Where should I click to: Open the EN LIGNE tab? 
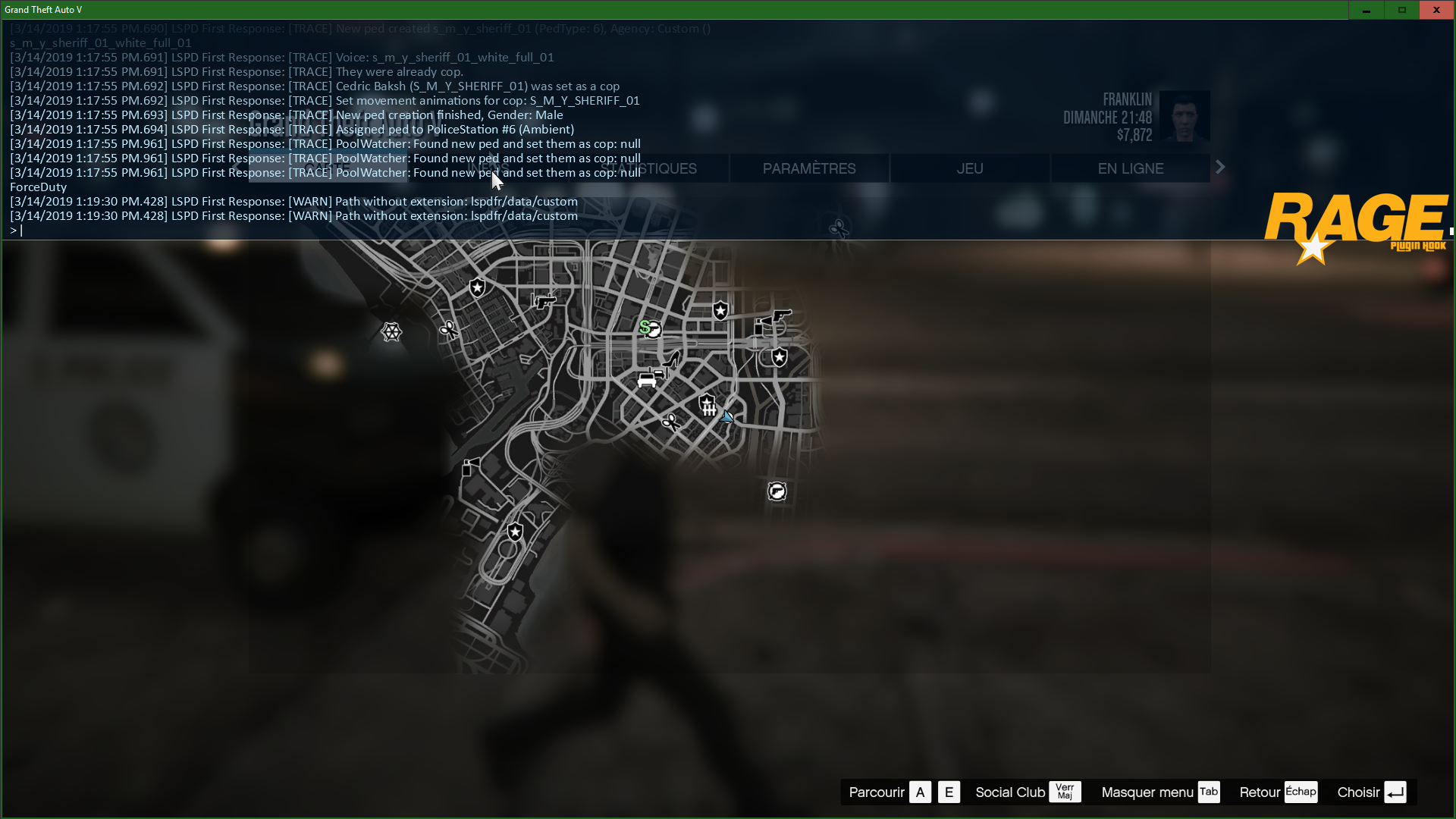point(1130,168)
